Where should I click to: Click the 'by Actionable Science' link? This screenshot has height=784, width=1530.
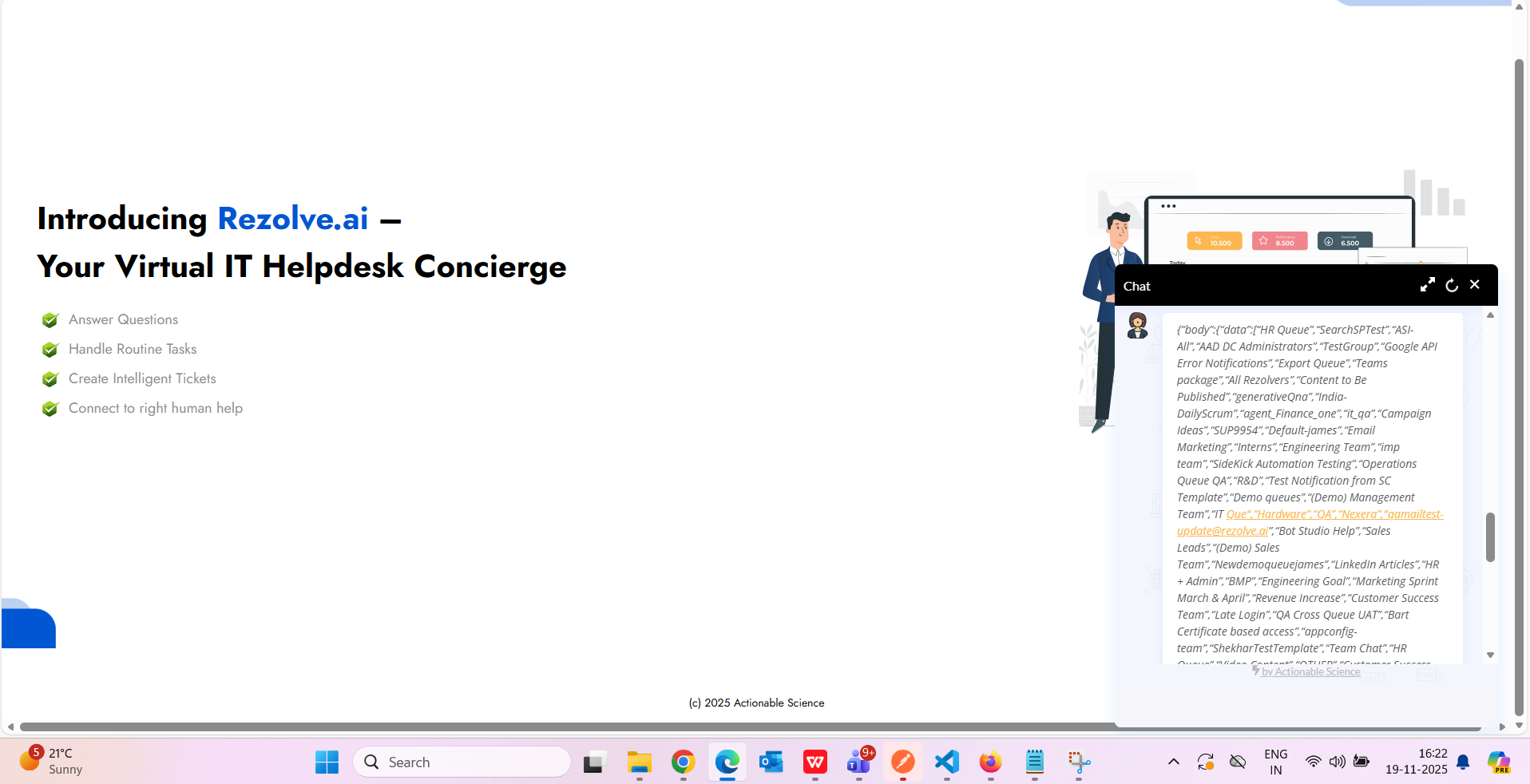click(1310, 671)
